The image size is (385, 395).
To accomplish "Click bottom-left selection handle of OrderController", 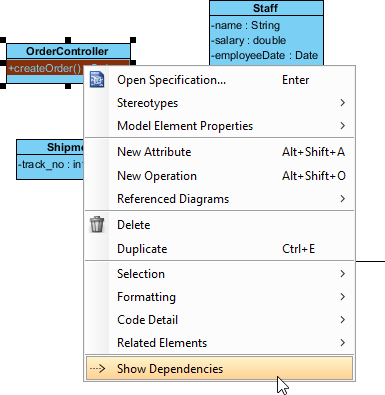I will coord(3,86).
